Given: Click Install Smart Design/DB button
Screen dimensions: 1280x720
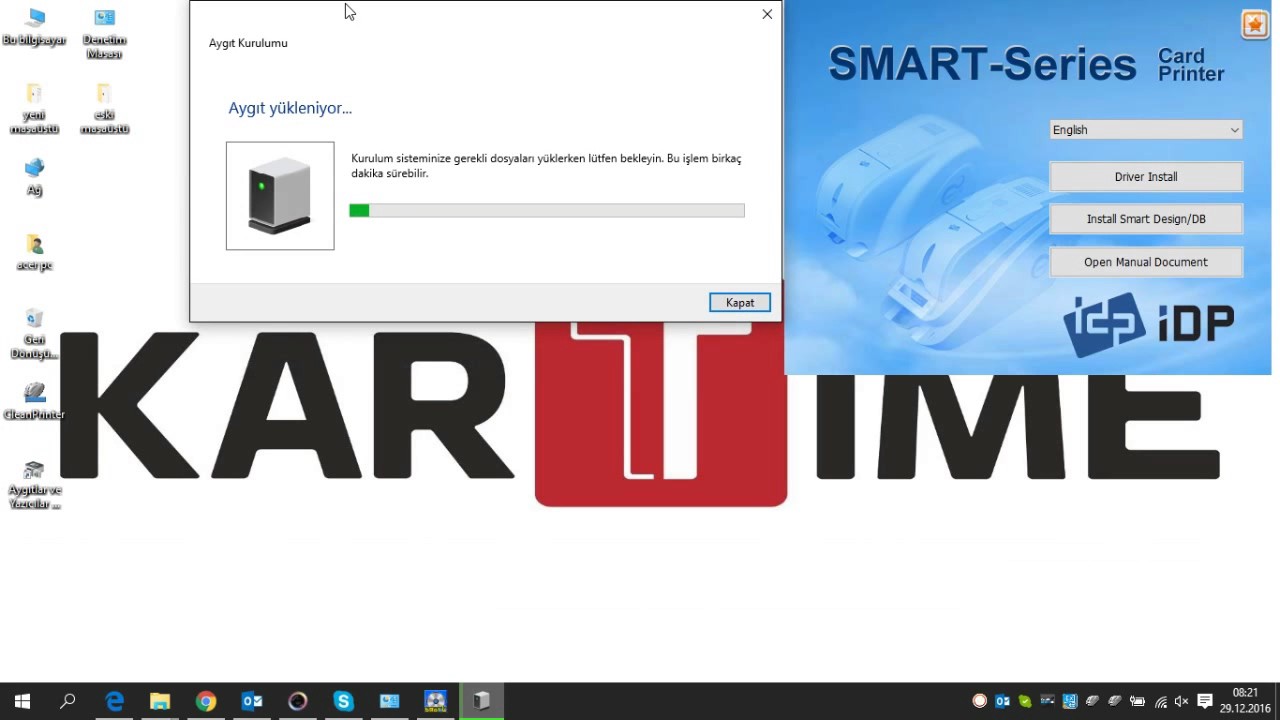Looking at the screenshot, I should pos(1146,219).
